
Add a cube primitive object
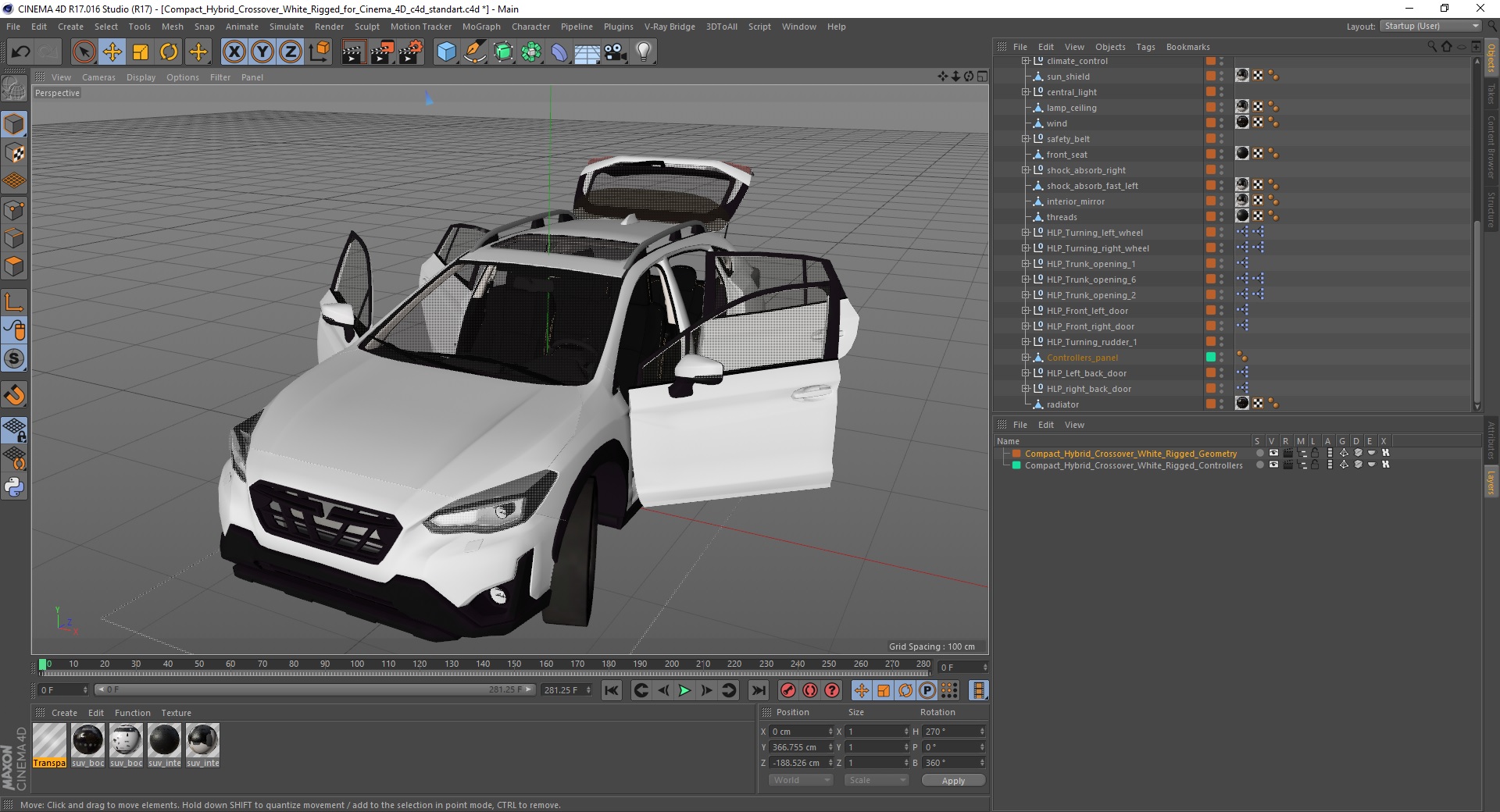[446, 52]
